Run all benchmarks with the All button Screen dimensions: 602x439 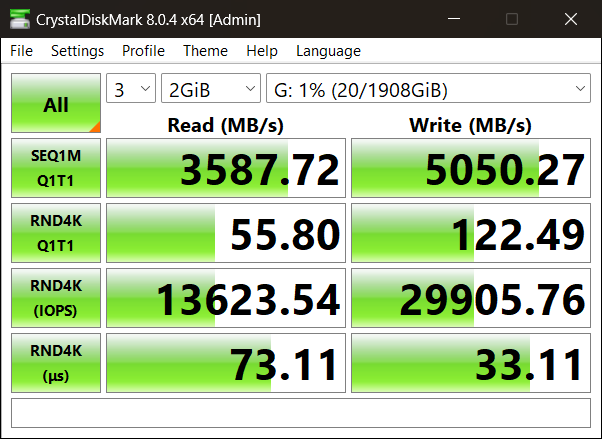coord(56,103)
